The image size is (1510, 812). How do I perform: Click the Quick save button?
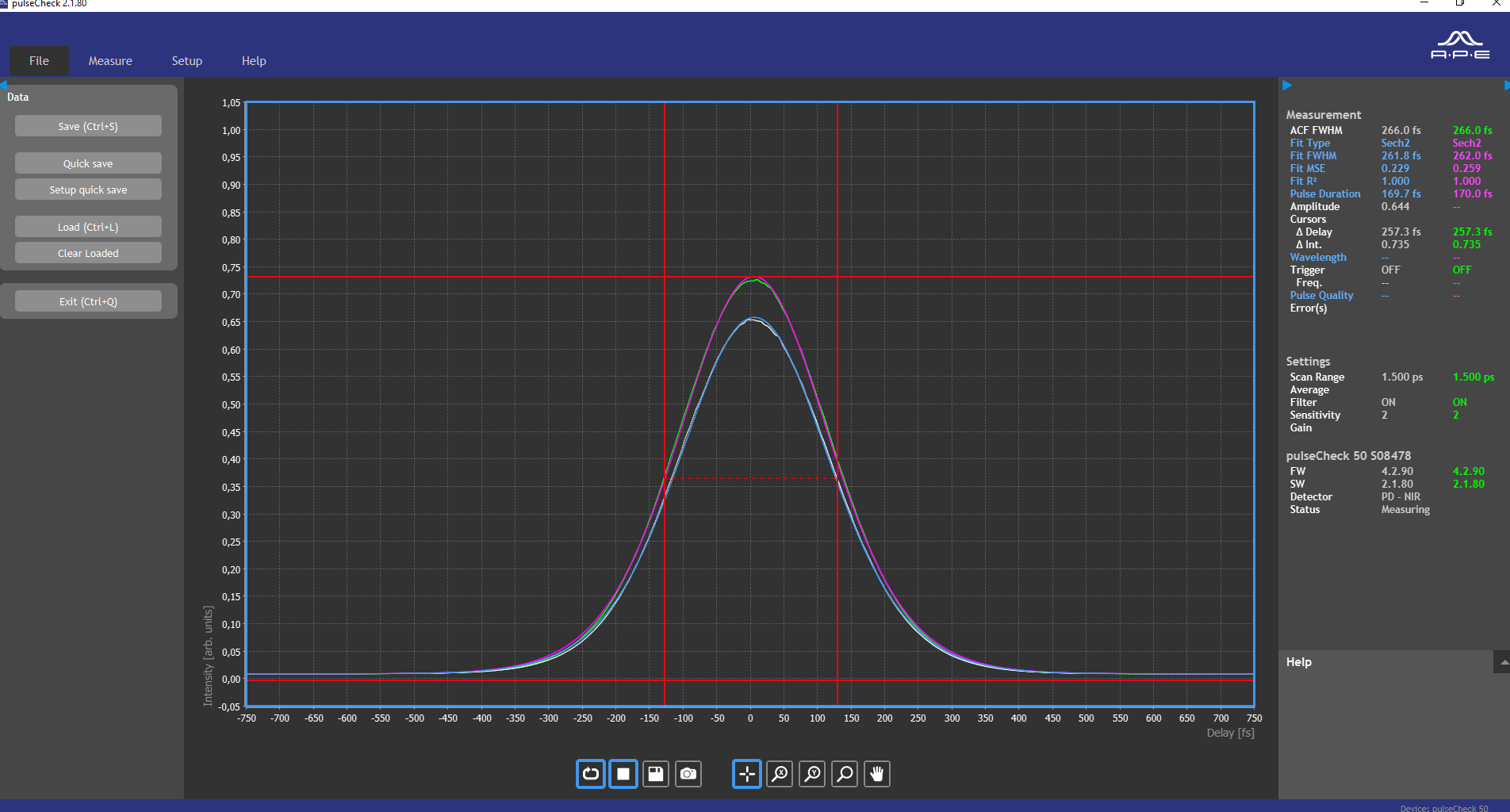click(x=88, y=163)
